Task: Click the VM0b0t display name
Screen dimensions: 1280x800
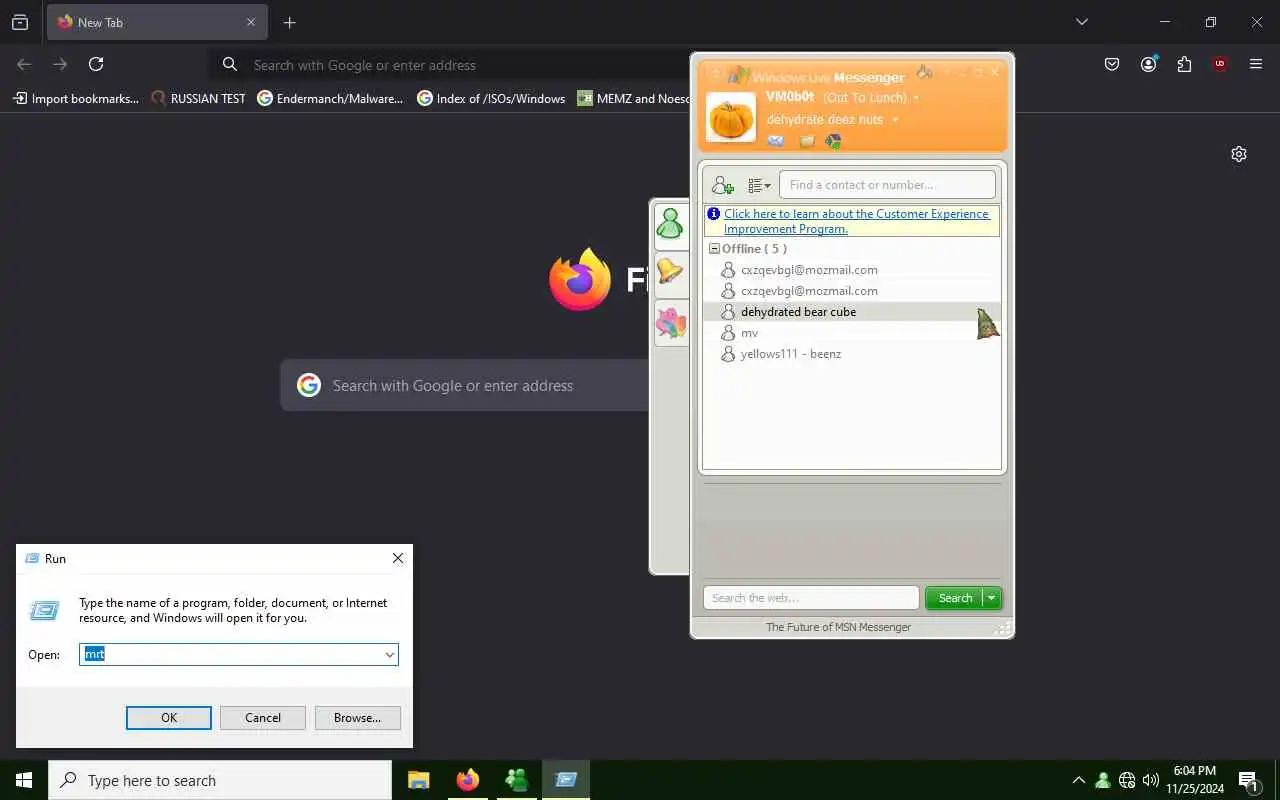Action: (790, 97)
